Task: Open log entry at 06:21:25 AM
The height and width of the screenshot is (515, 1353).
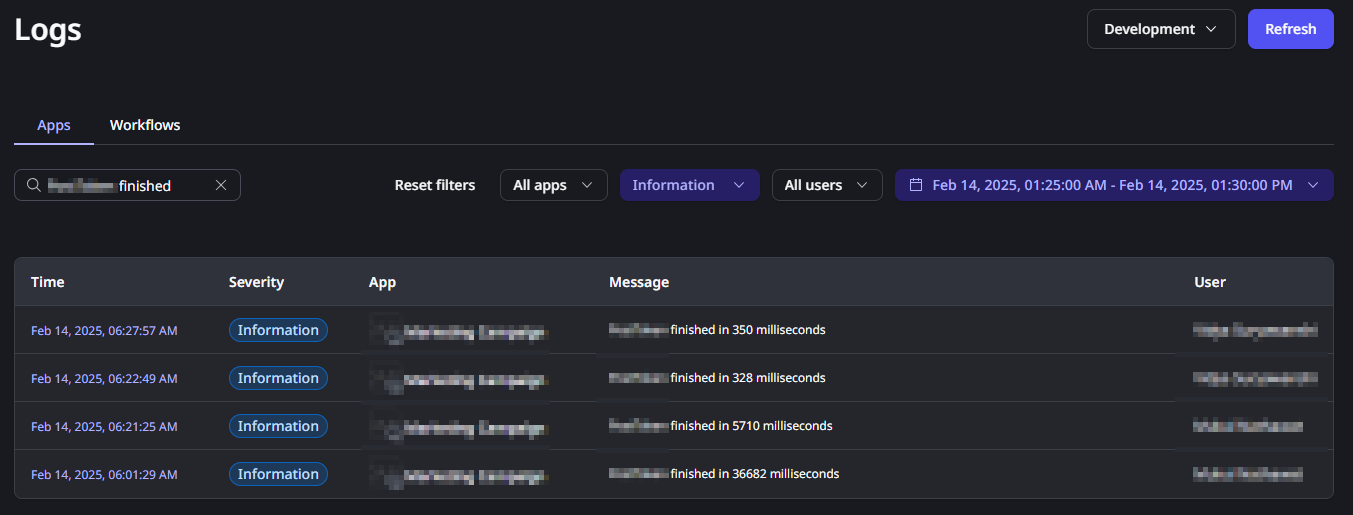Action: 104,426
